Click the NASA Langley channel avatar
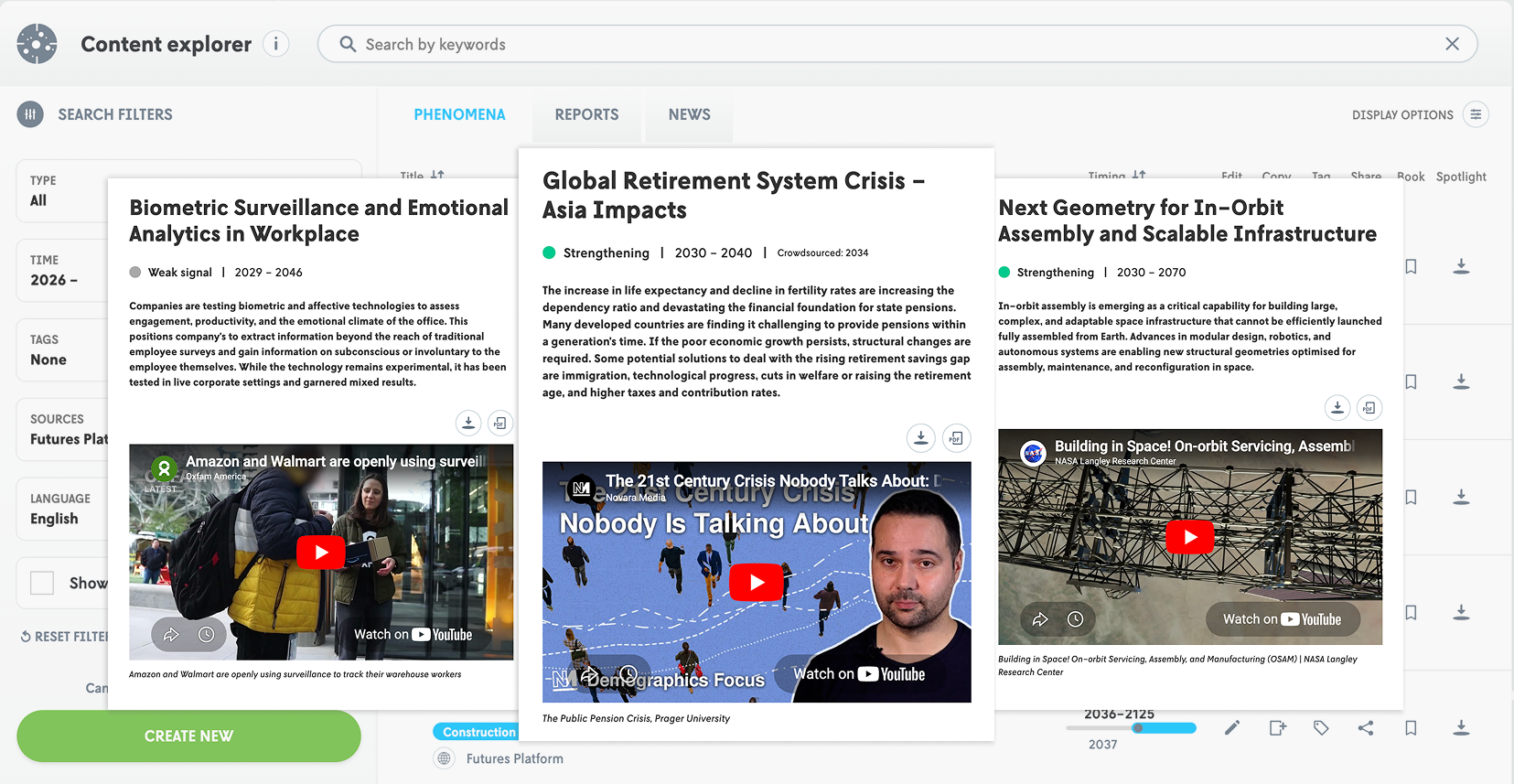This screenshot has width=1514, height=784. coord(1033,453)
